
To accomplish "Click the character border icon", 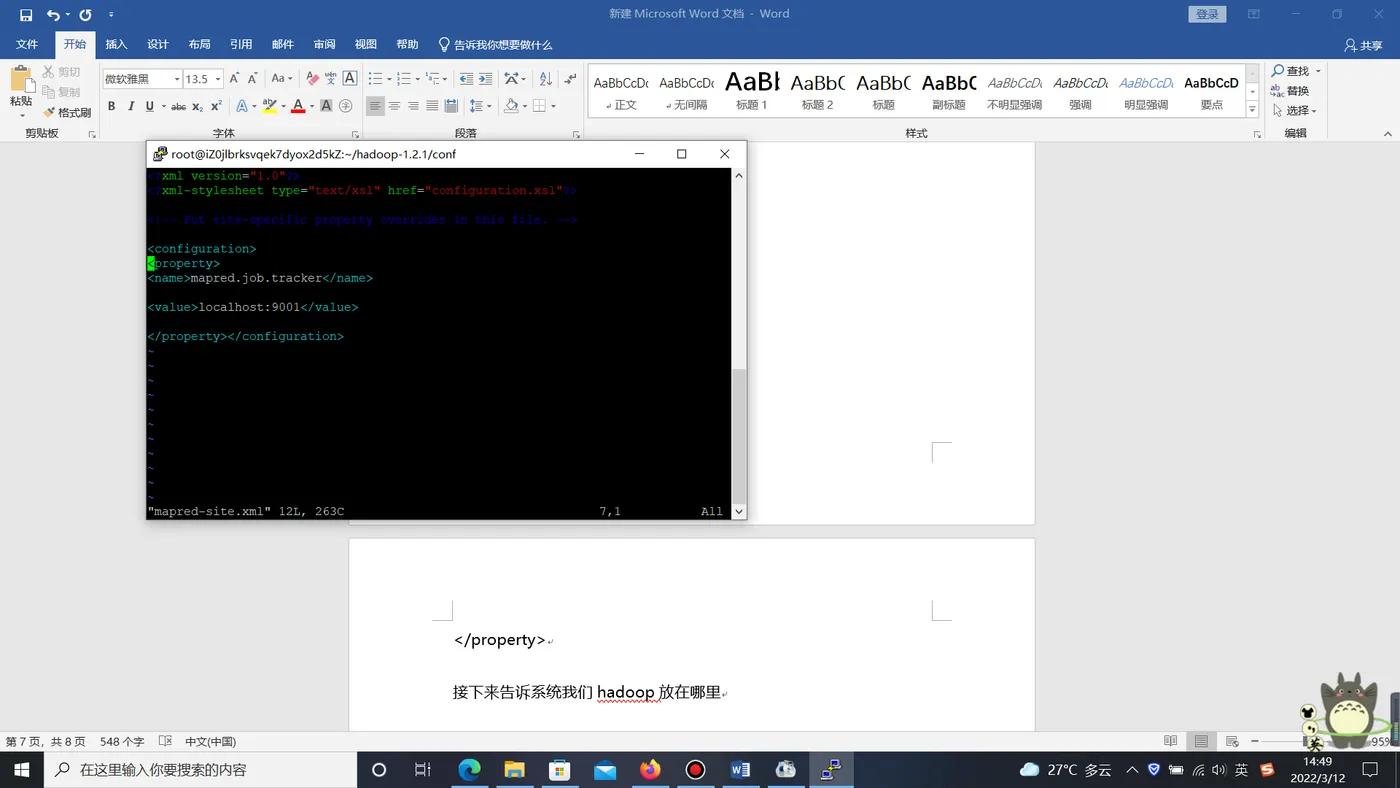I will 350,78.
